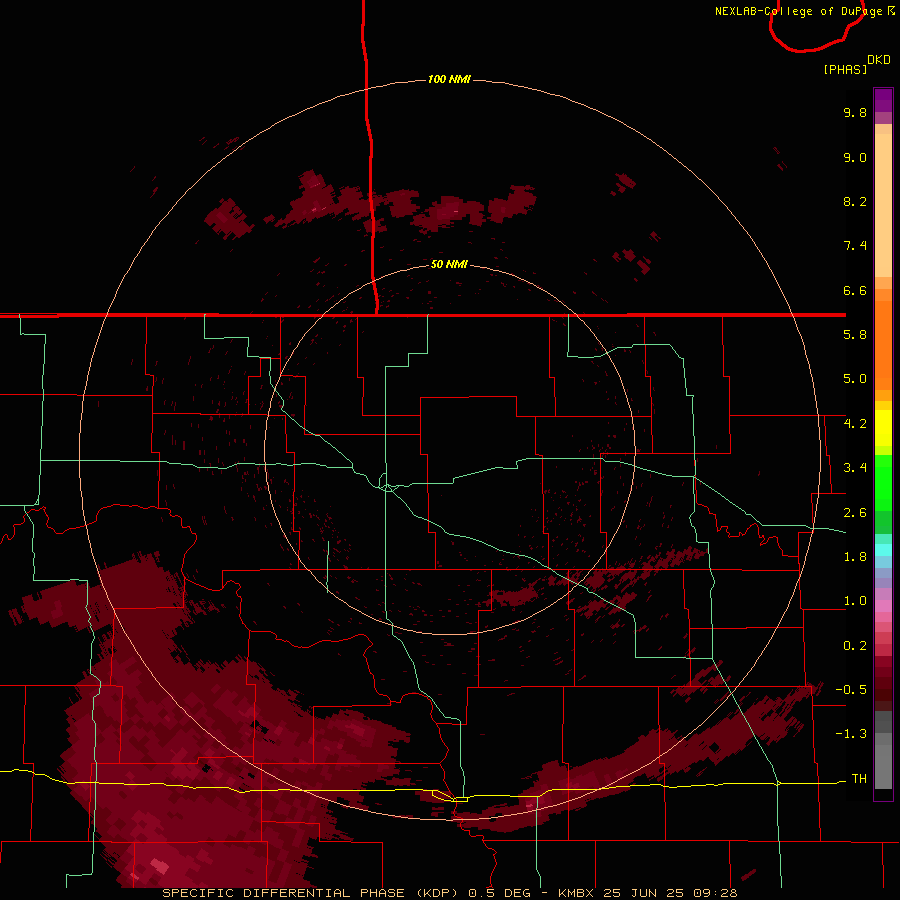Click the 3.4 legend value
The width and height of the screenshot is (900, 900).
click(855, 468)
